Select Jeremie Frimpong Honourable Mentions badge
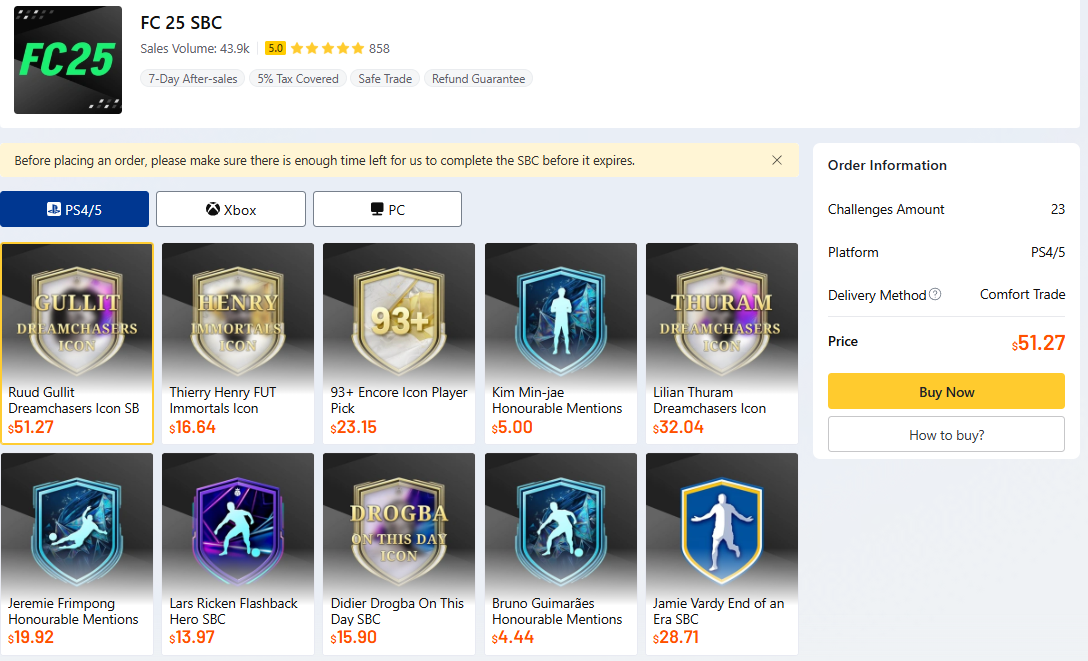 77,531
